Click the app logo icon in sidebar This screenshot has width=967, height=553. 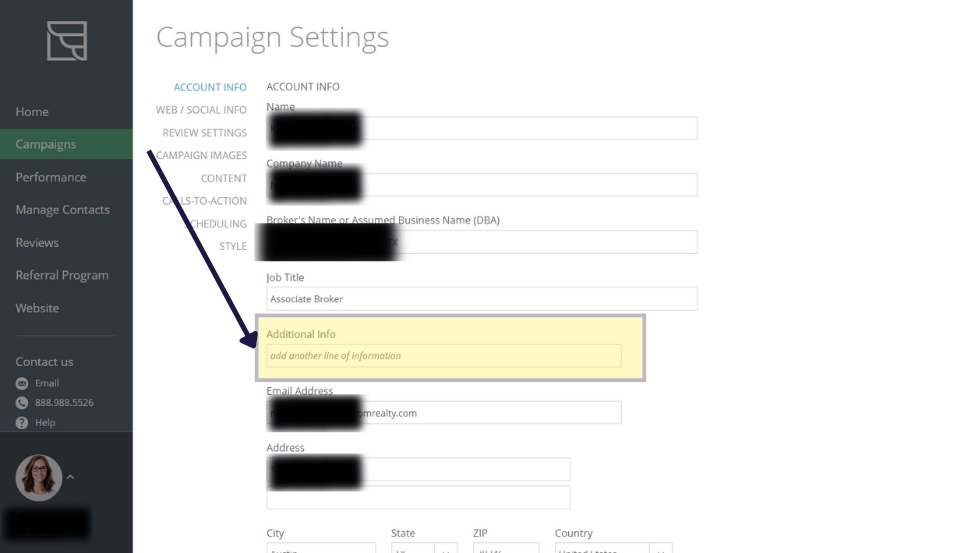coord(67,41)
